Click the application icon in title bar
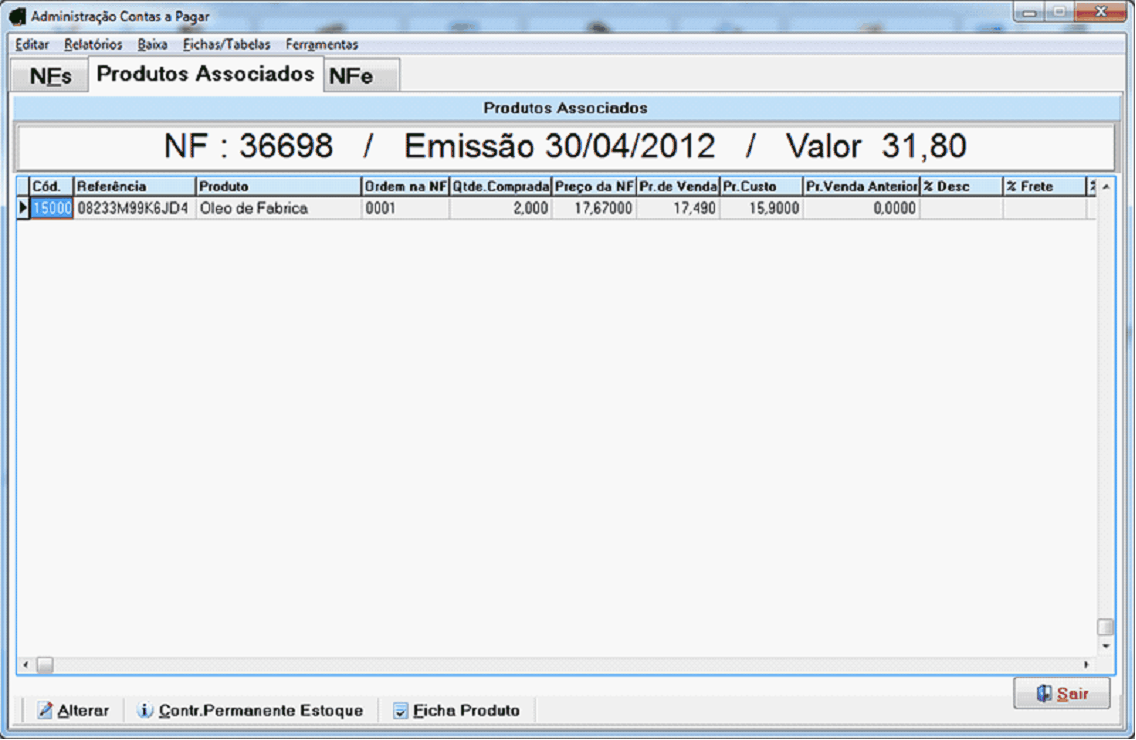 [x=17, y=17]
